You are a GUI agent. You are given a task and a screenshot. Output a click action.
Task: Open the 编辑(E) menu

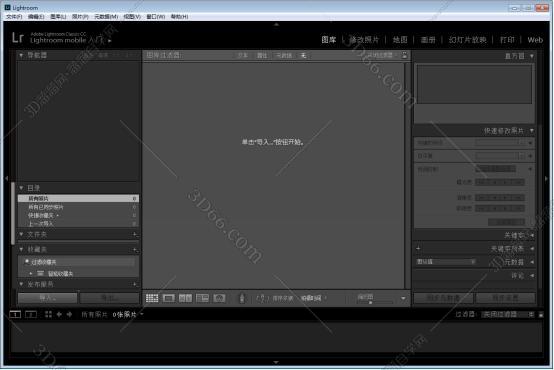click(x=36, y=17)
